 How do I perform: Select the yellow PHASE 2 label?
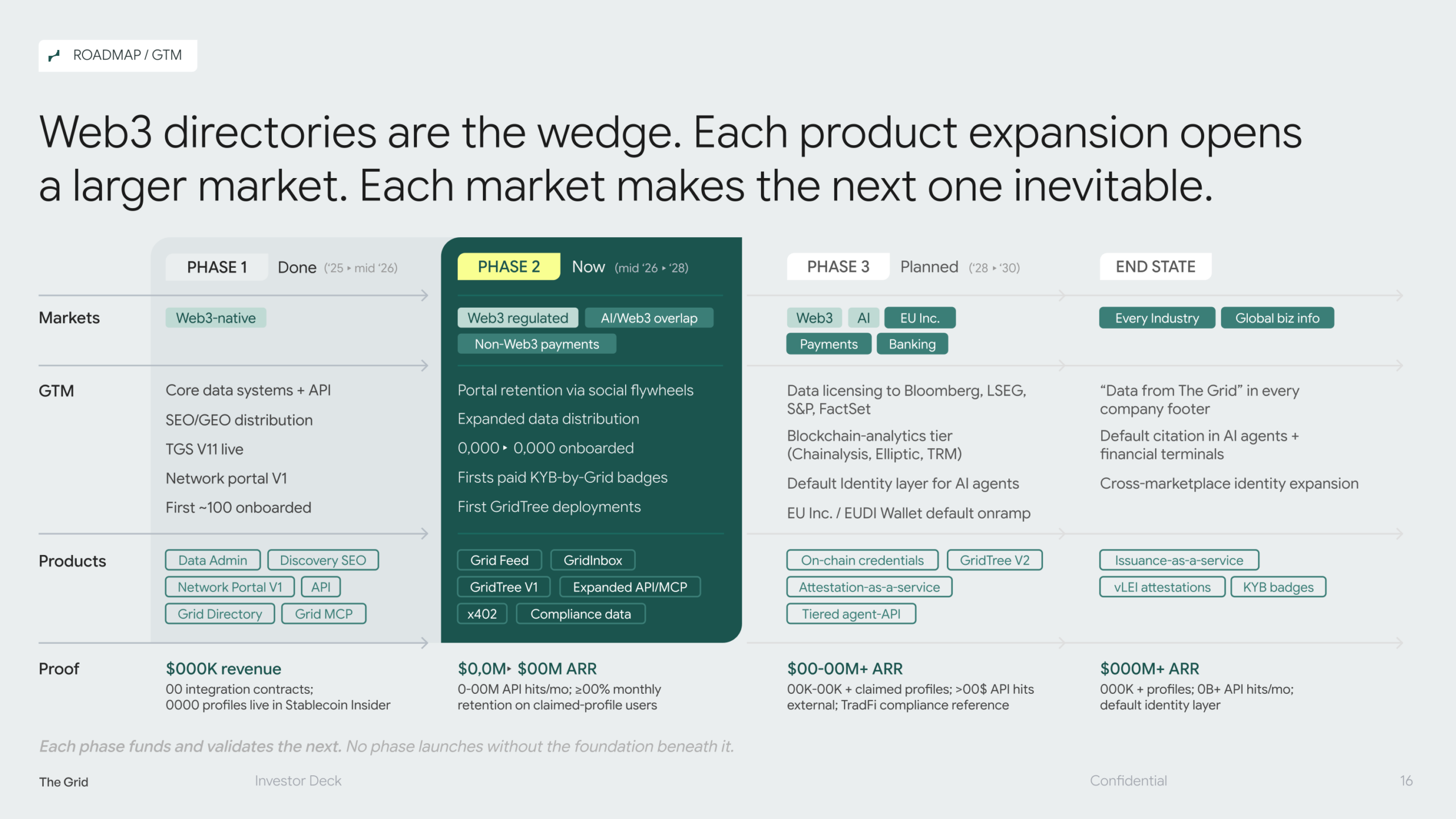(508, 267)
